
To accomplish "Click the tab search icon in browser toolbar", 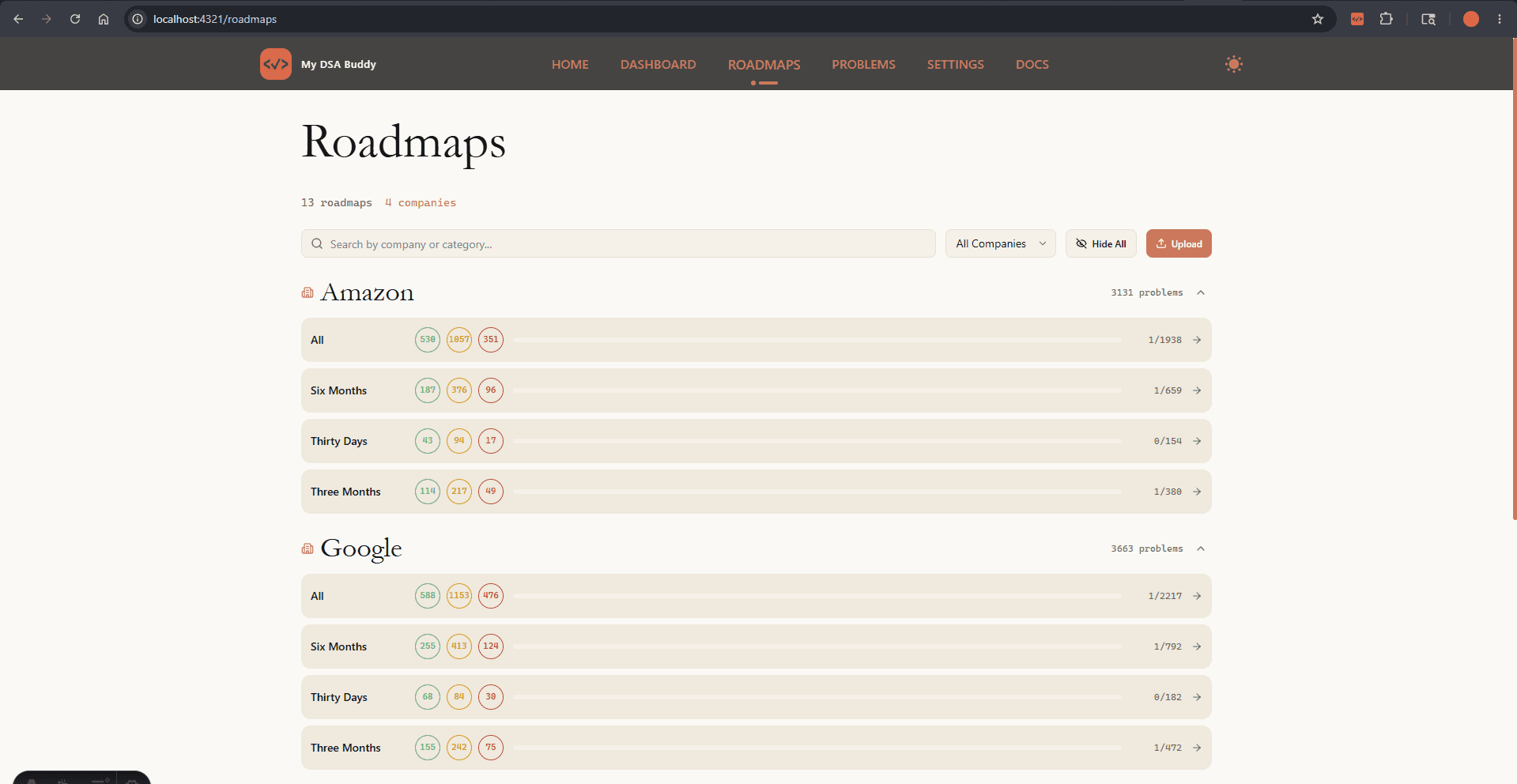I will pos(1428,19).
